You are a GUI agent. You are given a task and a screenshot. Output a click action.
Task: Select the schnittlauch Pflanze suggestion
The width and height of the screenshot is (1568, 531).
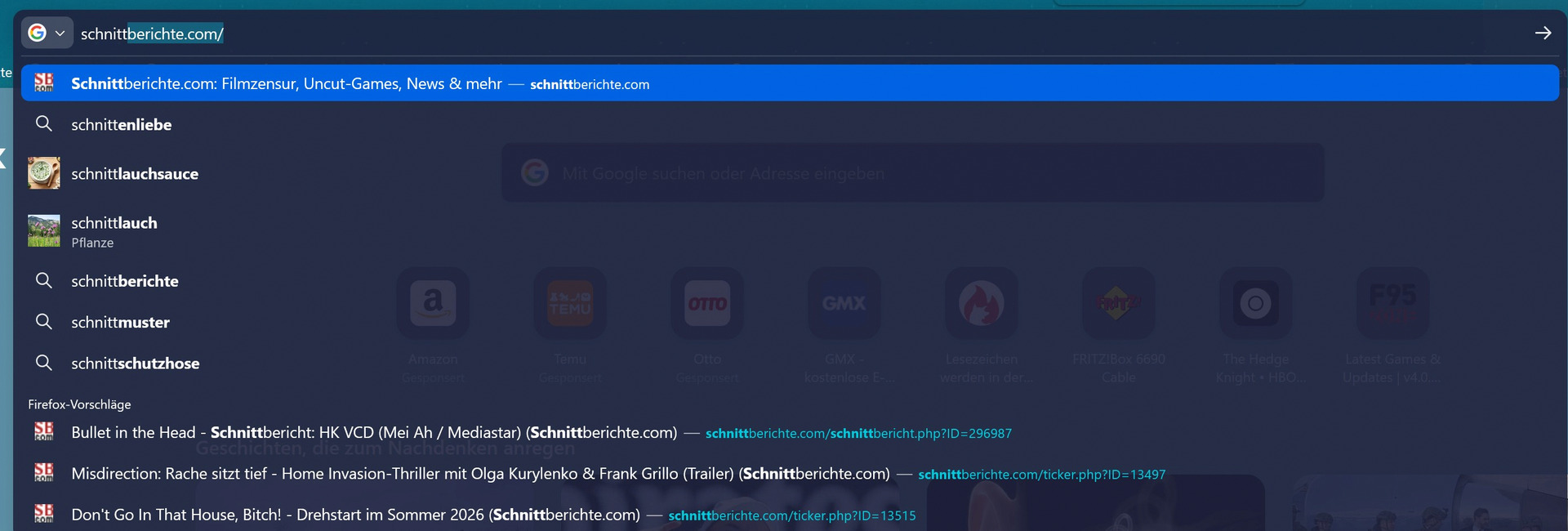pyautogui.click(x=790, y=231)
